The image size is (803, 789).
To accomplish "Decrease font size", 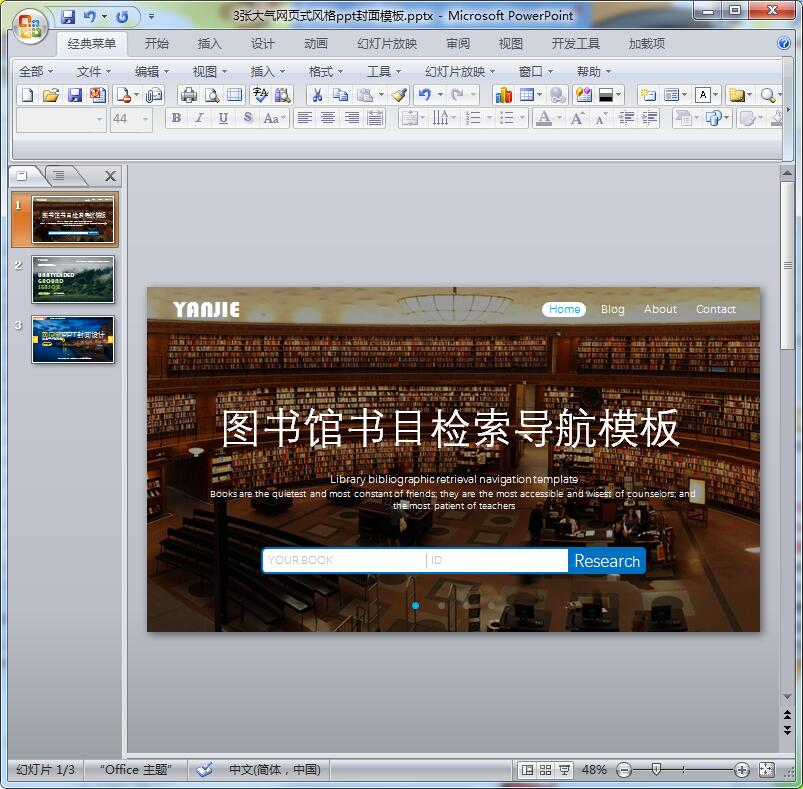I will point(601,118).
